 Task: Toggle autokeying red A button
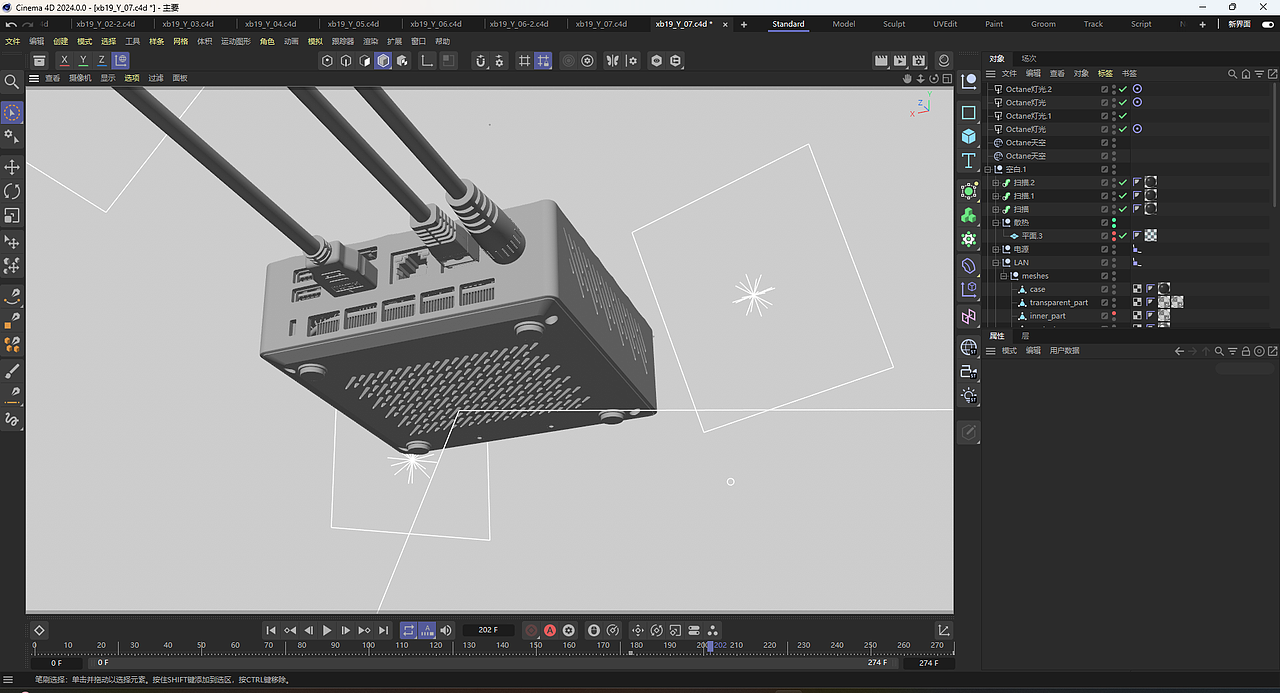[x=550, y=630]
